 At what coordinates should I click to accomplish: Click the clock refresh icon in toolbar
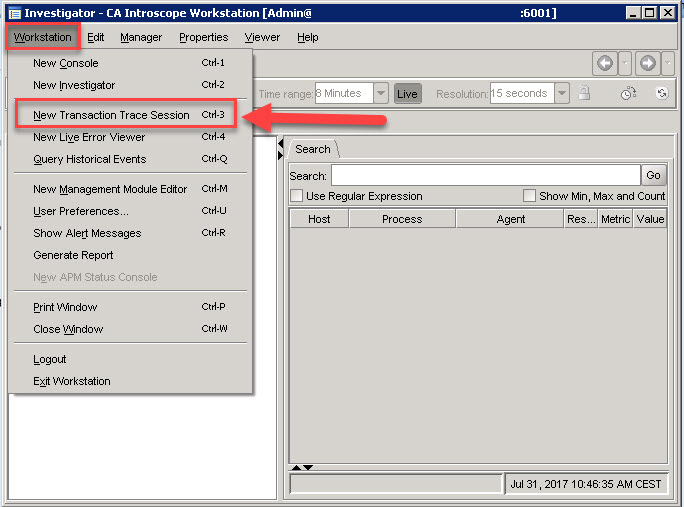point(628,93)
